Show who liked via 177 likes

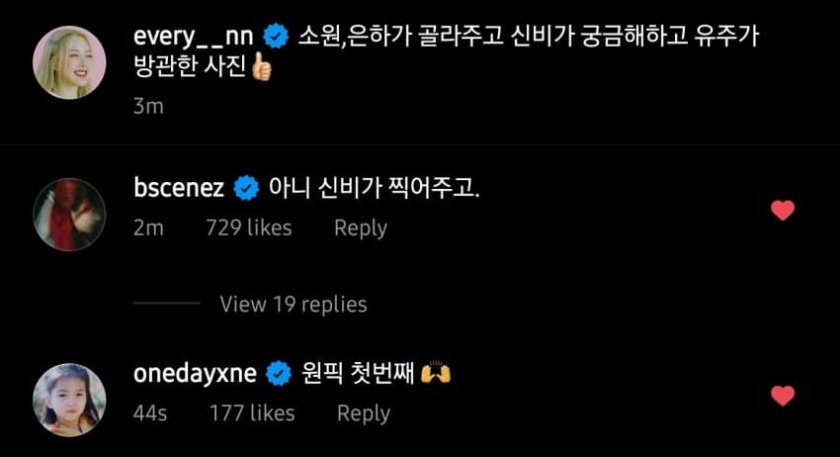252,413
